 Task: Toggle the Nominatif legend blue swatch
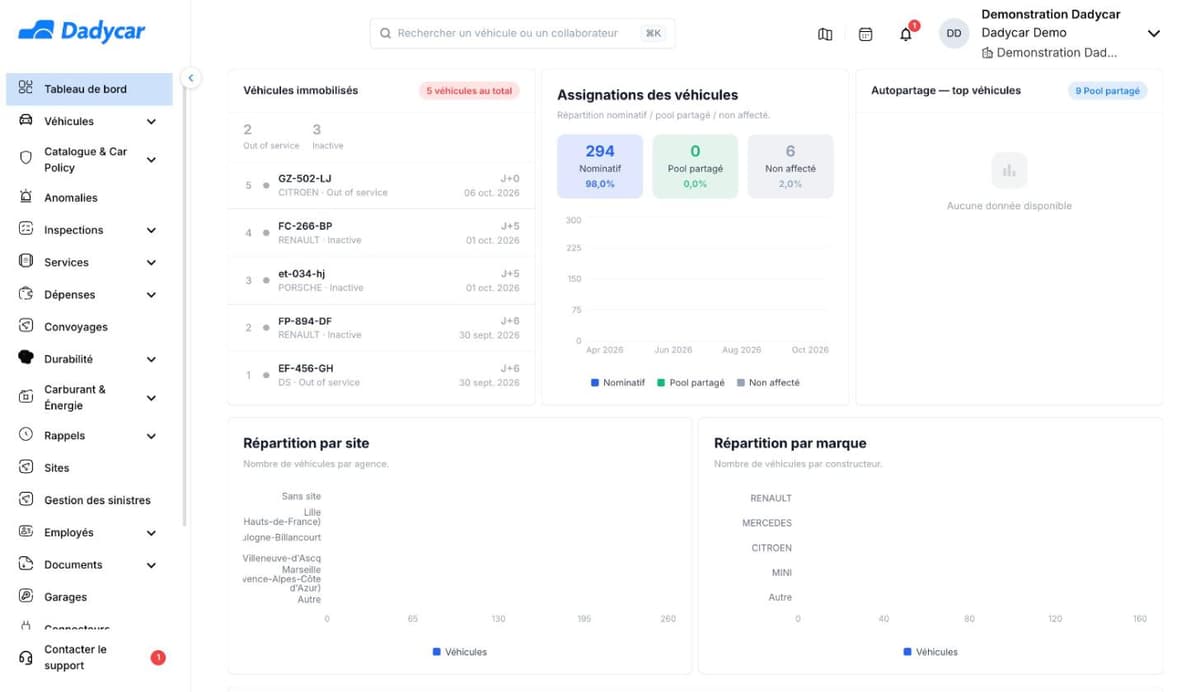[x=595, y=382]
